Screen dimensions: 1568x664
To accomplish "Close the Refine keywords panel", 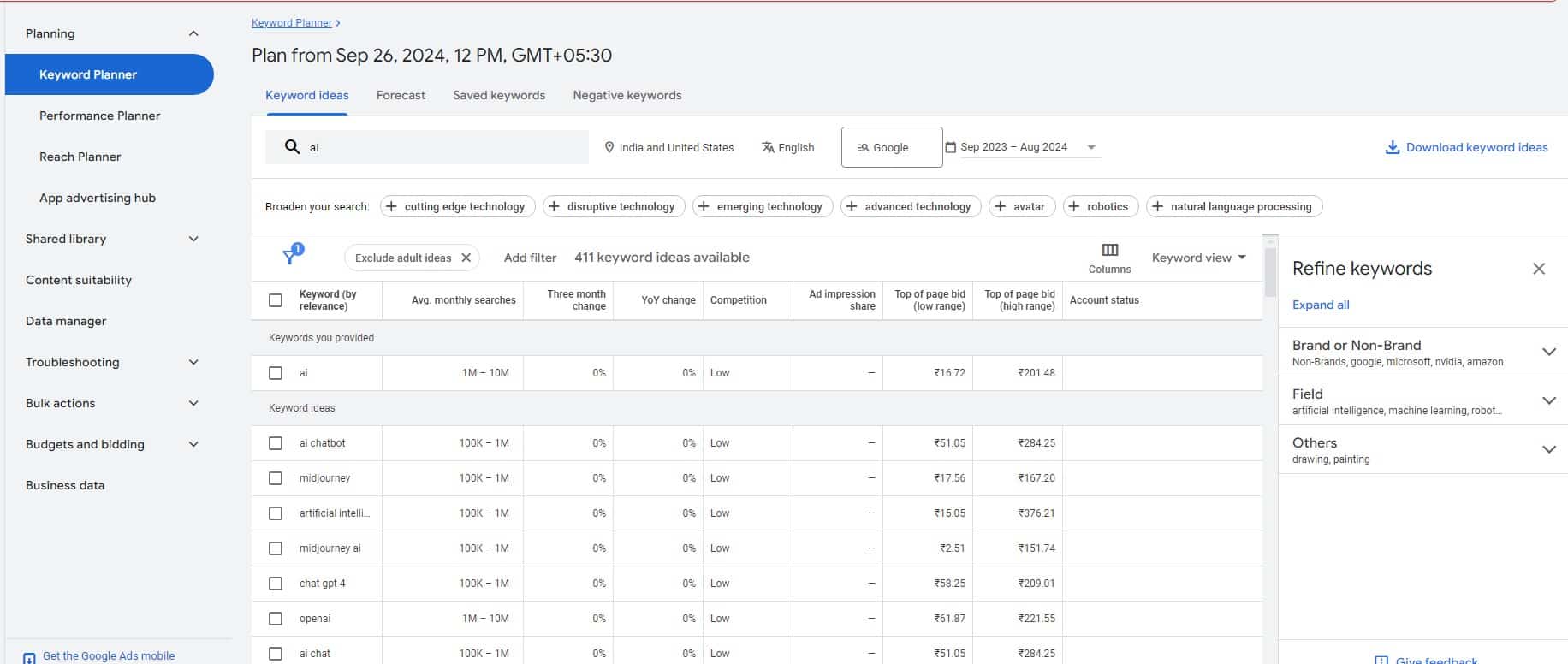I will (1539, 269).
